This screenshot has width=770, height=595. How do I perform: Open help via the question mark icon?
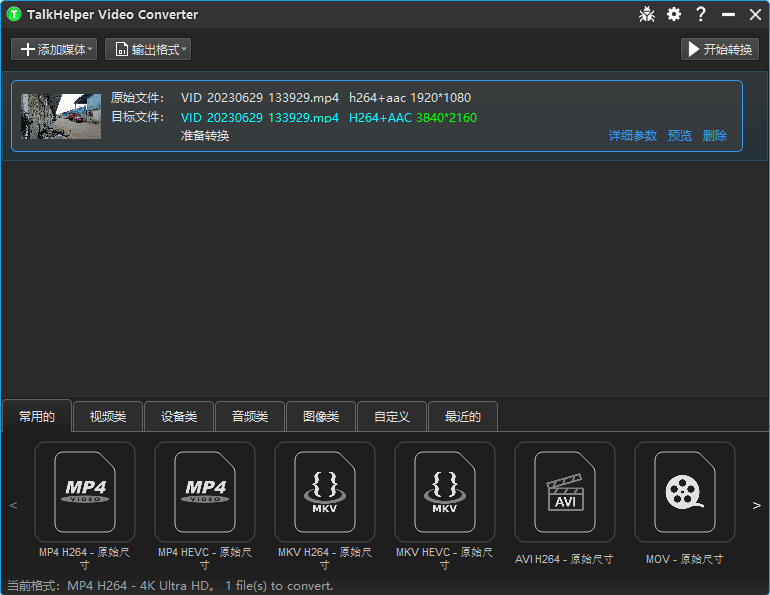701,15
